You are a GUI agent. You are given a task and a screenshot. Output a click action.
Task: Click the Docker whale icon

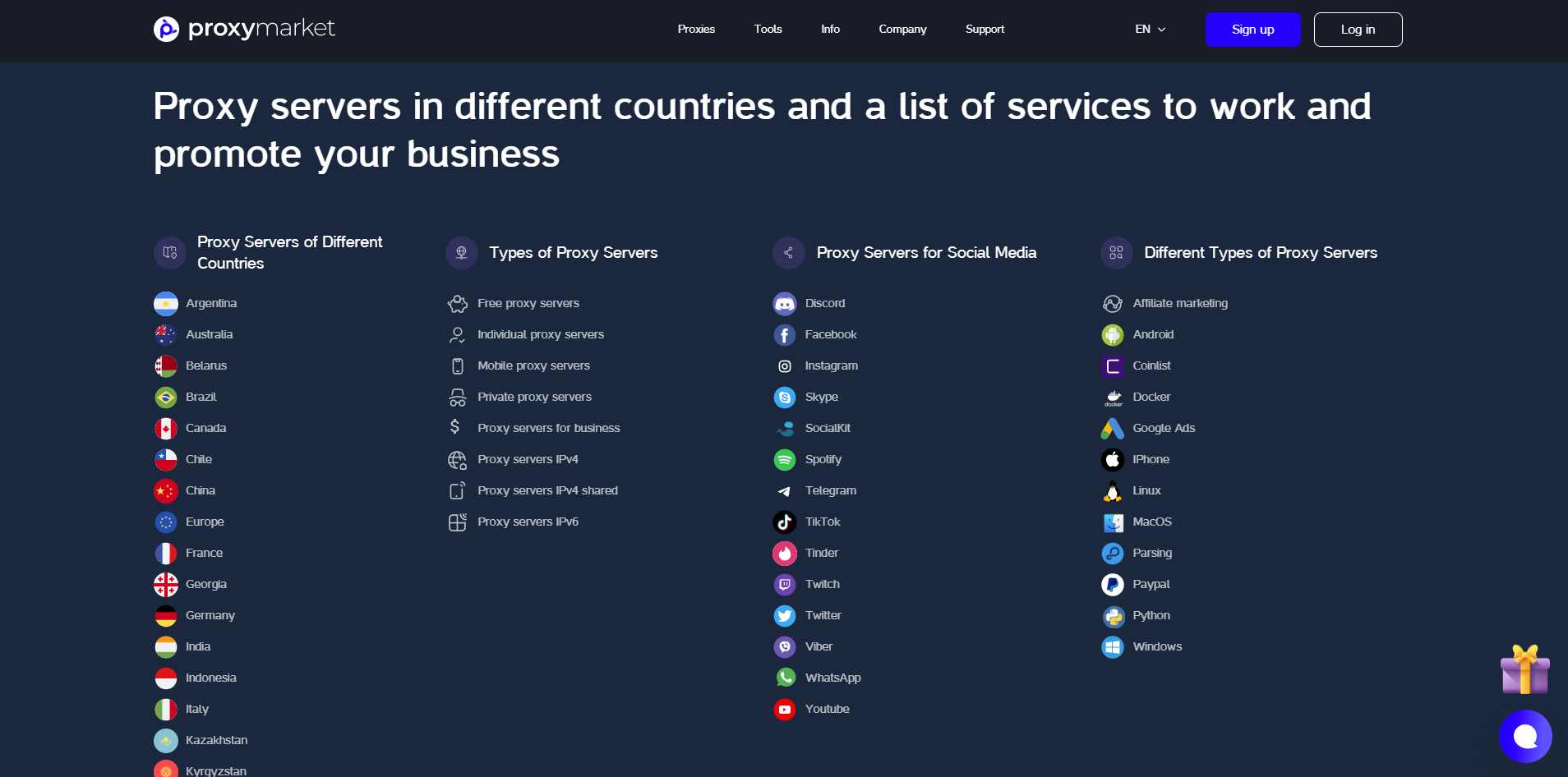click(x=1113, y=398)
